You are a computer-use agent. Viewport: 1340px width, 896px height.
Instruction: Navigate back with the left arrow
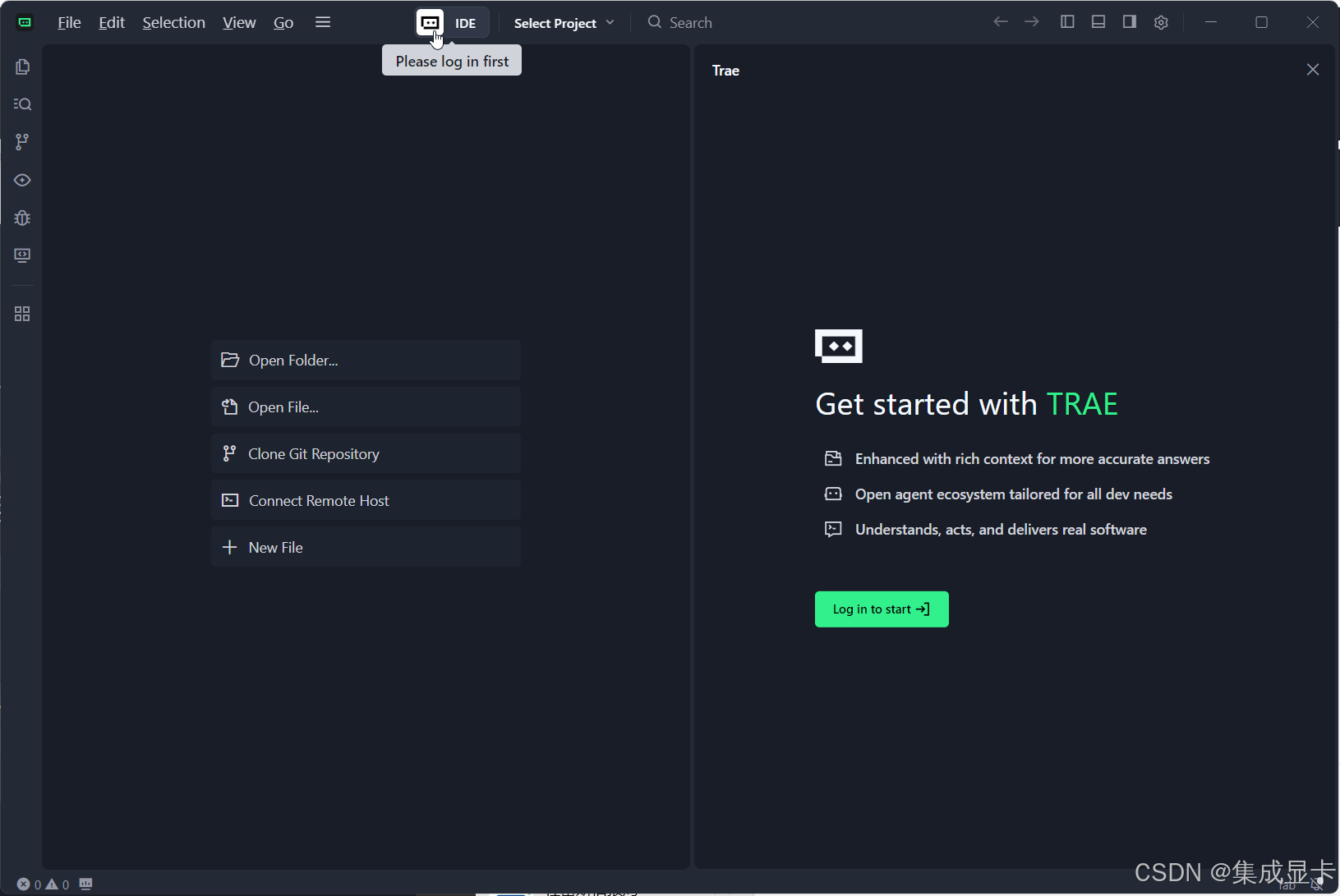(1001, 22)
